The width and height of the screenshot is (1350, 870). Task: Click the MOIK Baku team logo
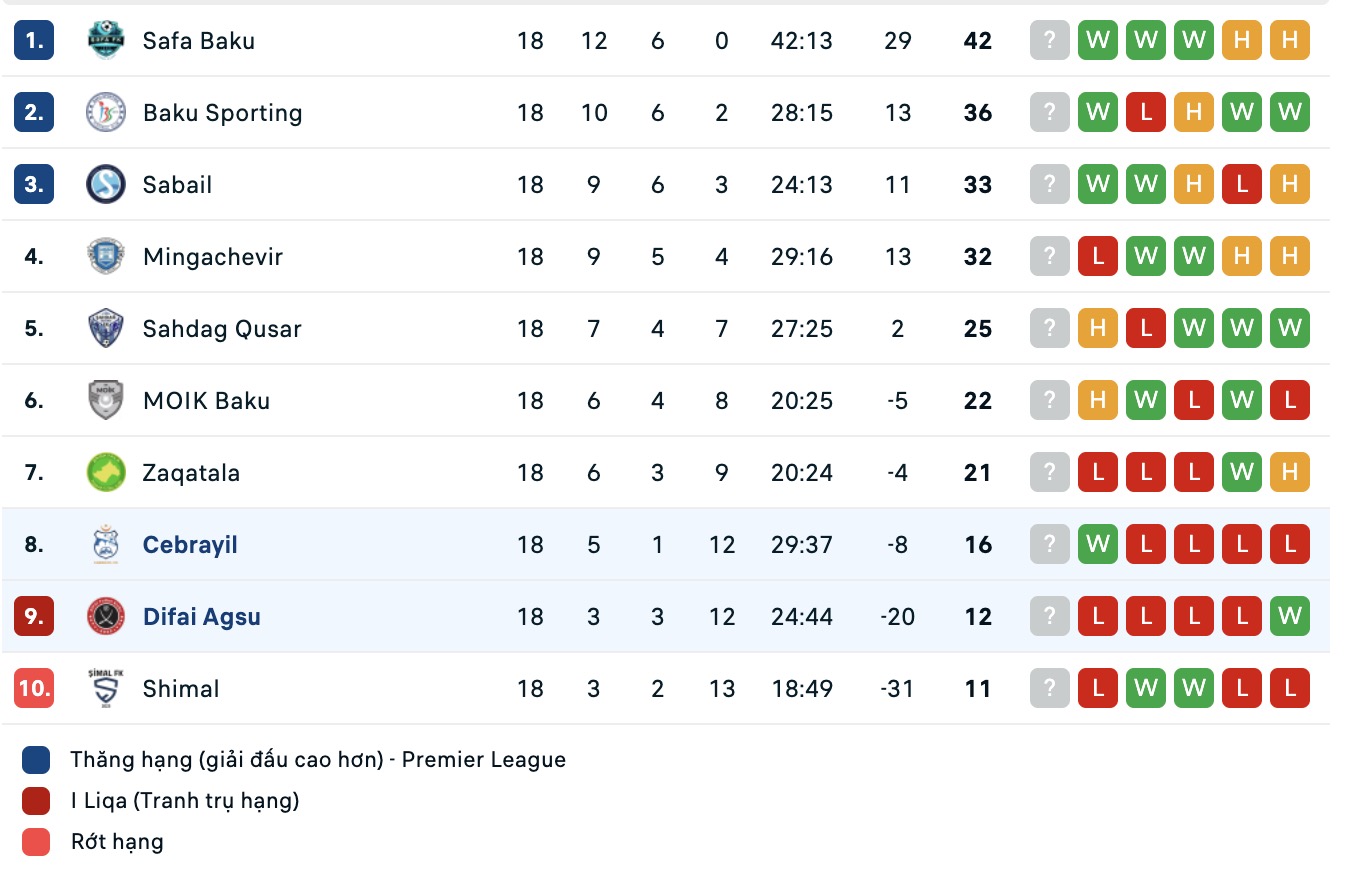(x=106, y=401)
